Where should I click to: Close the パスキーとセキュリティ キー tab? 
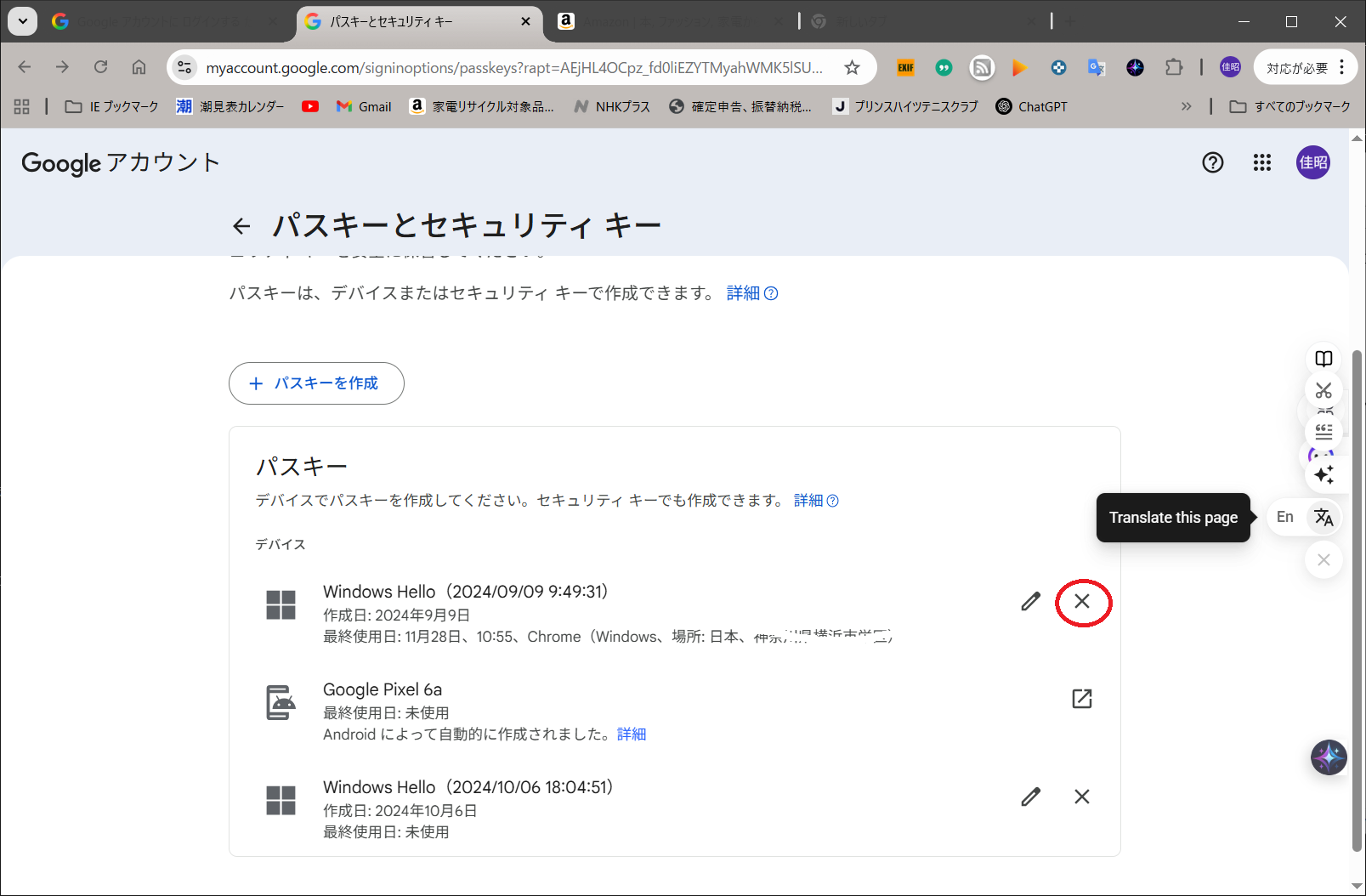pyautogui.click(x=526, y=21)
